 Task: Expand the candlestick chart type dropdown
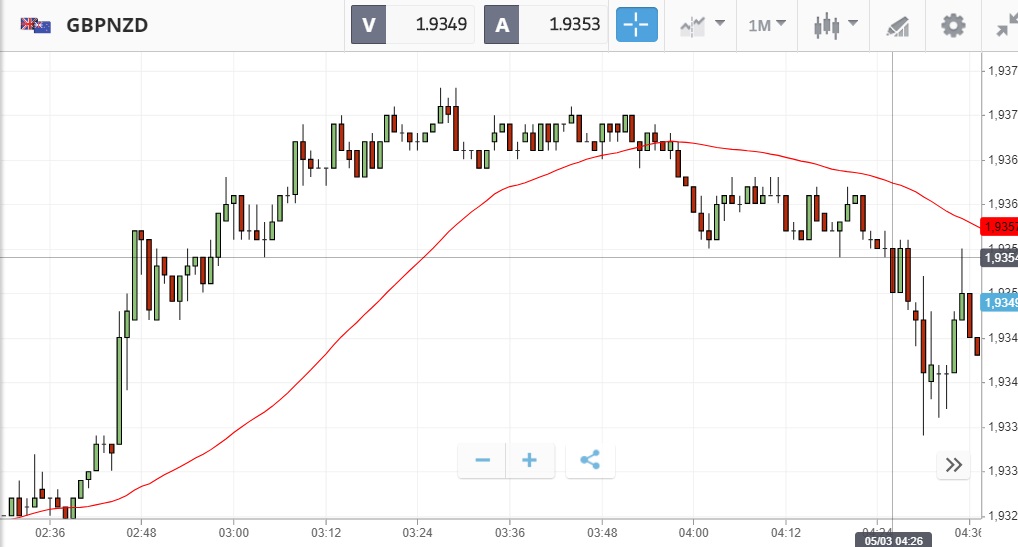click(836, 25)
